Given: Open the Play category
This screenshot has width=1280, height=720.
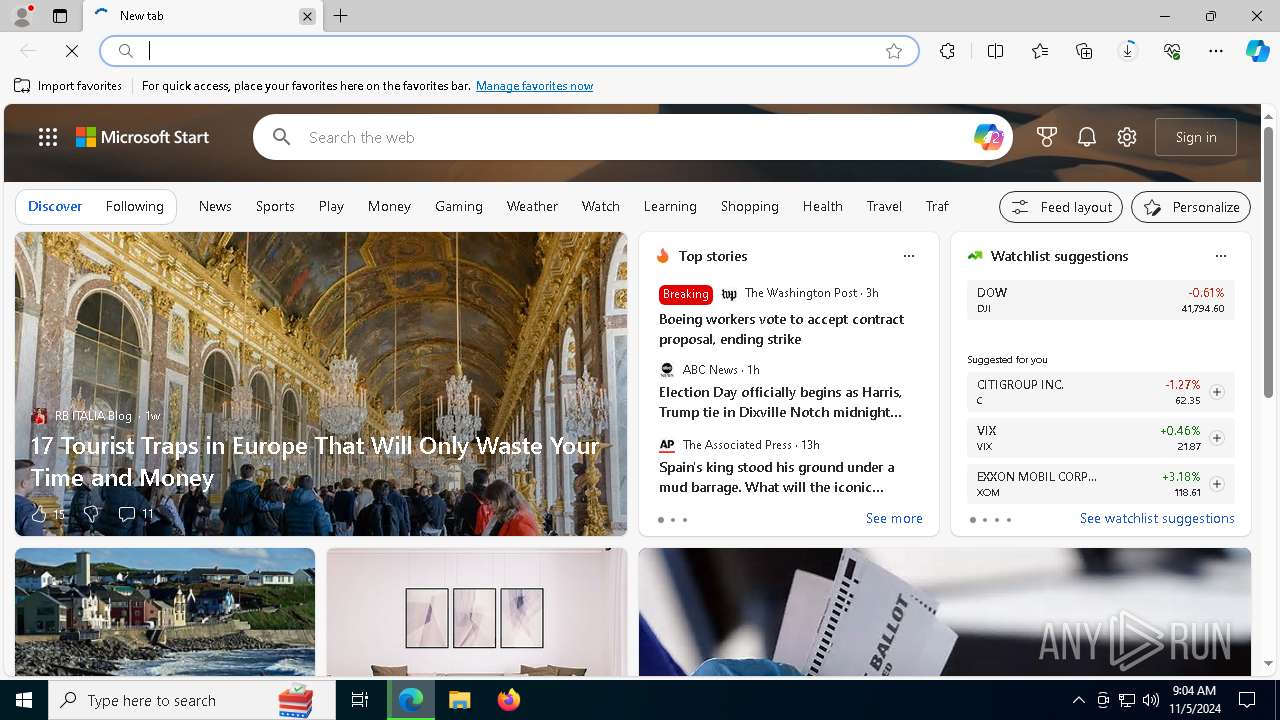Looking at the screenshot, I should click(x=331, y=206).
